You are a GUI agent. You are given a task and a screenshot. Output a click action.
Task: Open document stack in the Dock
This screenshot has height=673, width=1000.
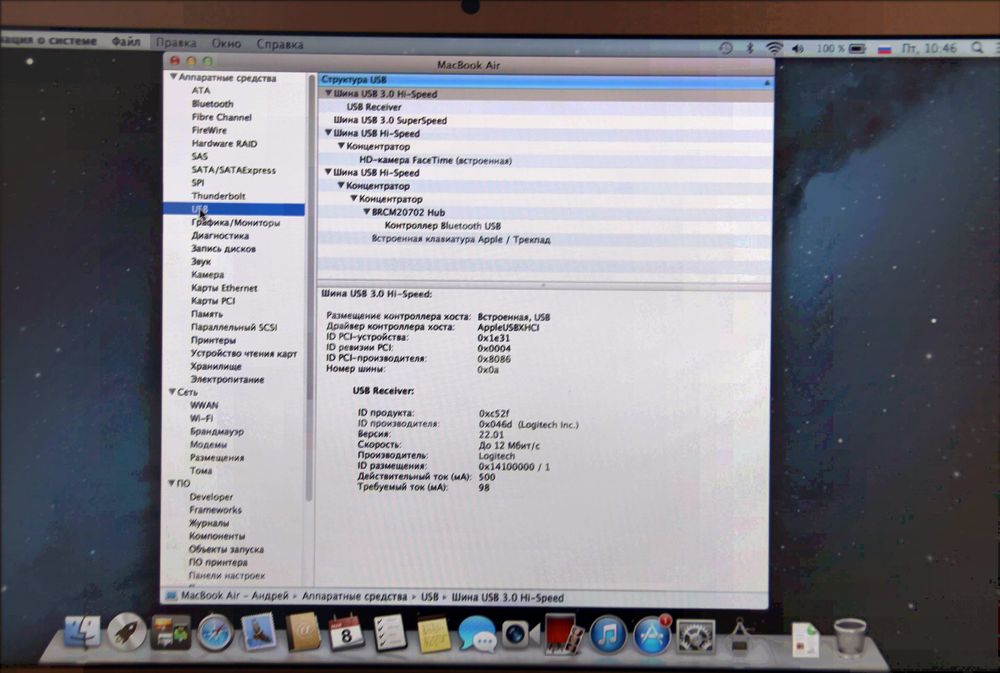[806, 638]
